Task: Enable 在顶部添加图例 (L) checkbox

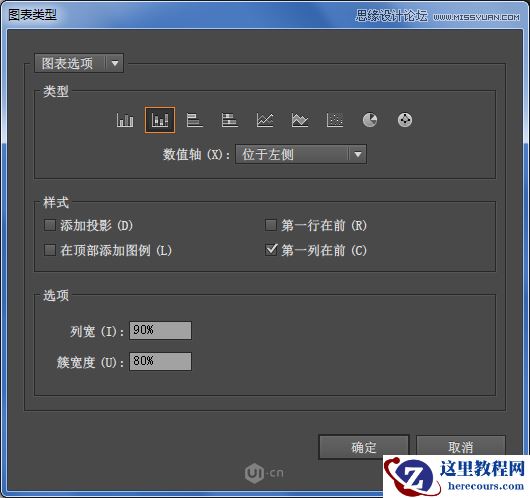Action: tap(50, 250)
